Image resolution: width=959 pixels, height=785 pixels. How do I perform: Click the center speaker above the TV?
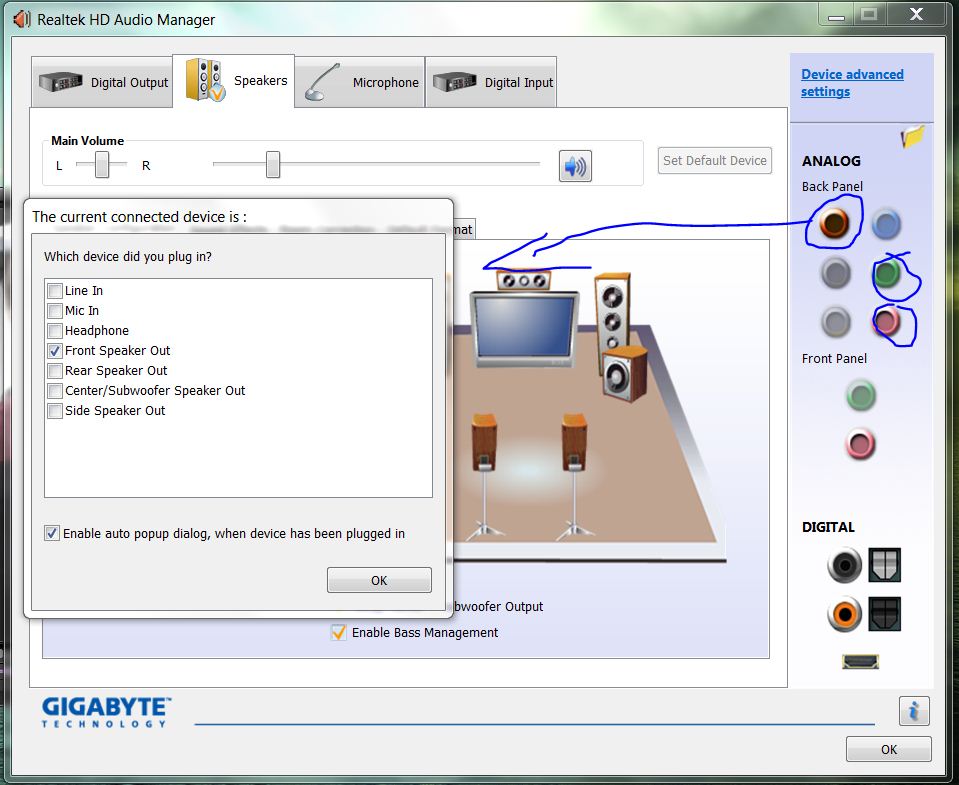click(x=524, y=280)
